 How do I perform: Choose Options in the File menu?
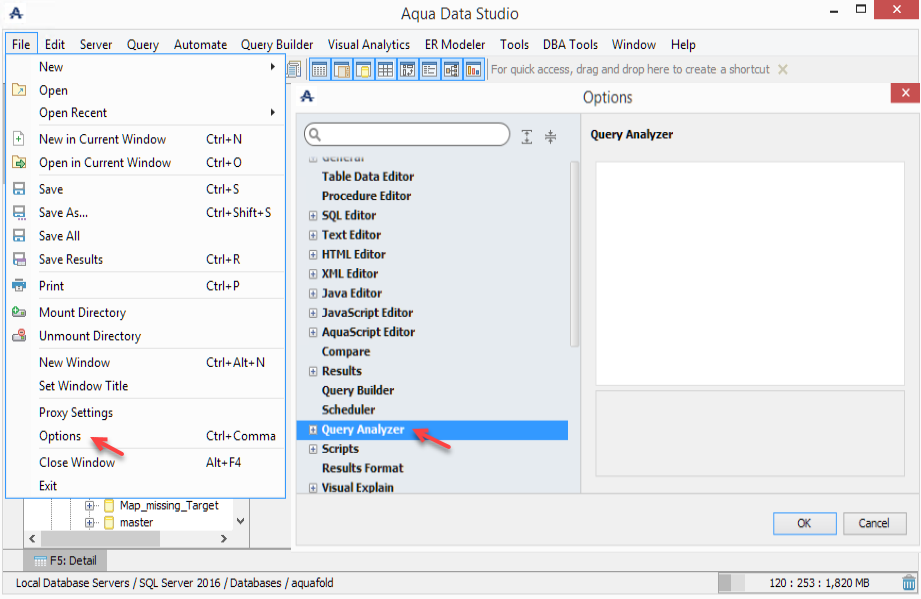click(x=146, y=436)
